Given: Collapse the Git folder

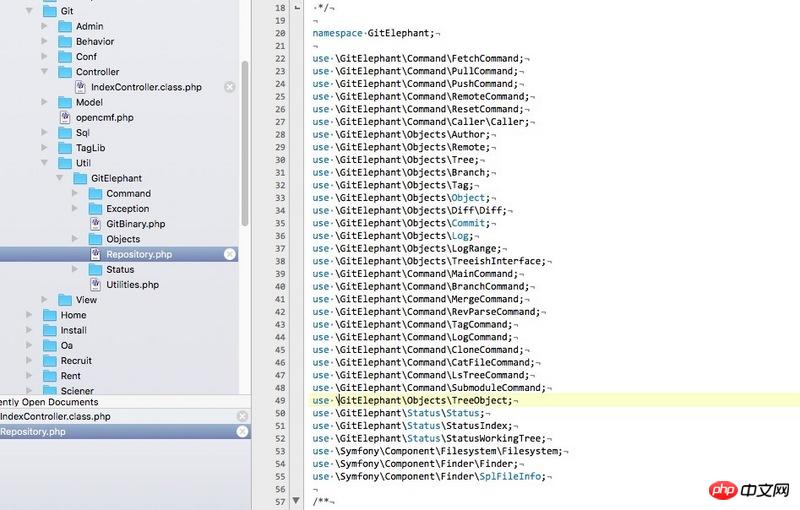Looking at the screenshot, I should point(29,11).
